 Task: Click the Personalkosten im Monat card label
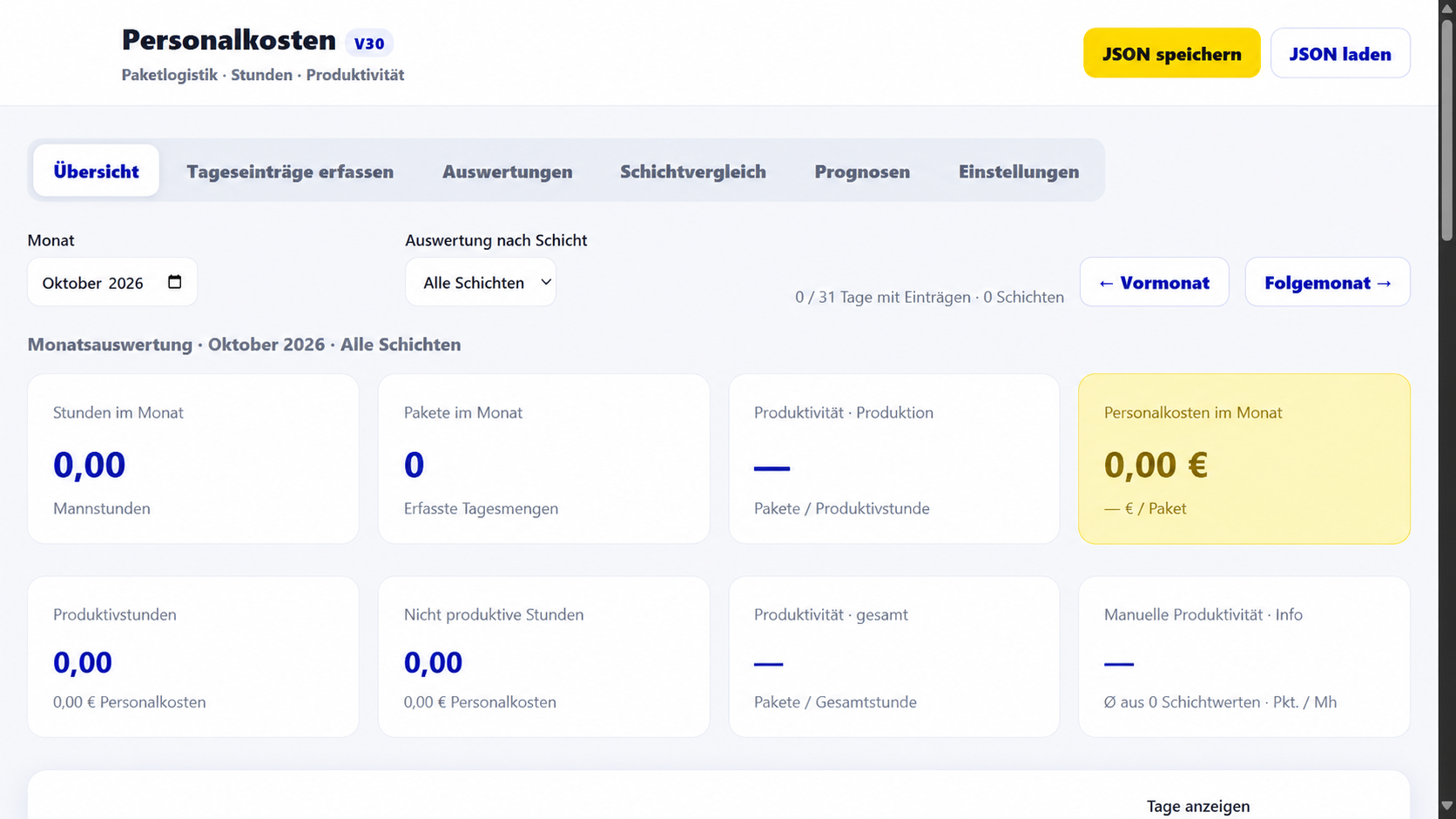coord(1193,413)
